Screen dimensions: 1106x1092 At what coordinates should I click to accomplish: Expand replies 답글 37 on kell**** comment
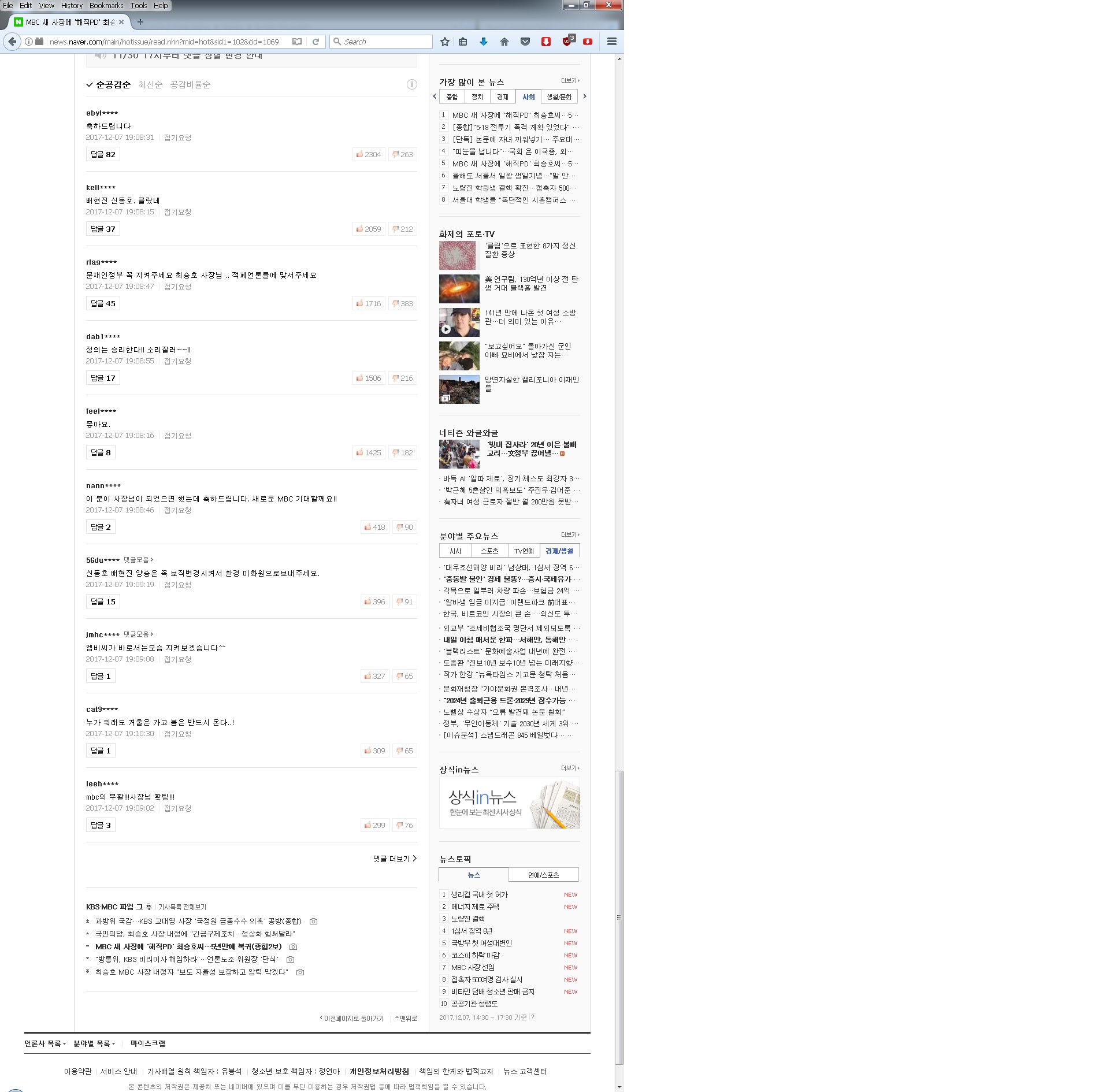point(103,229)
